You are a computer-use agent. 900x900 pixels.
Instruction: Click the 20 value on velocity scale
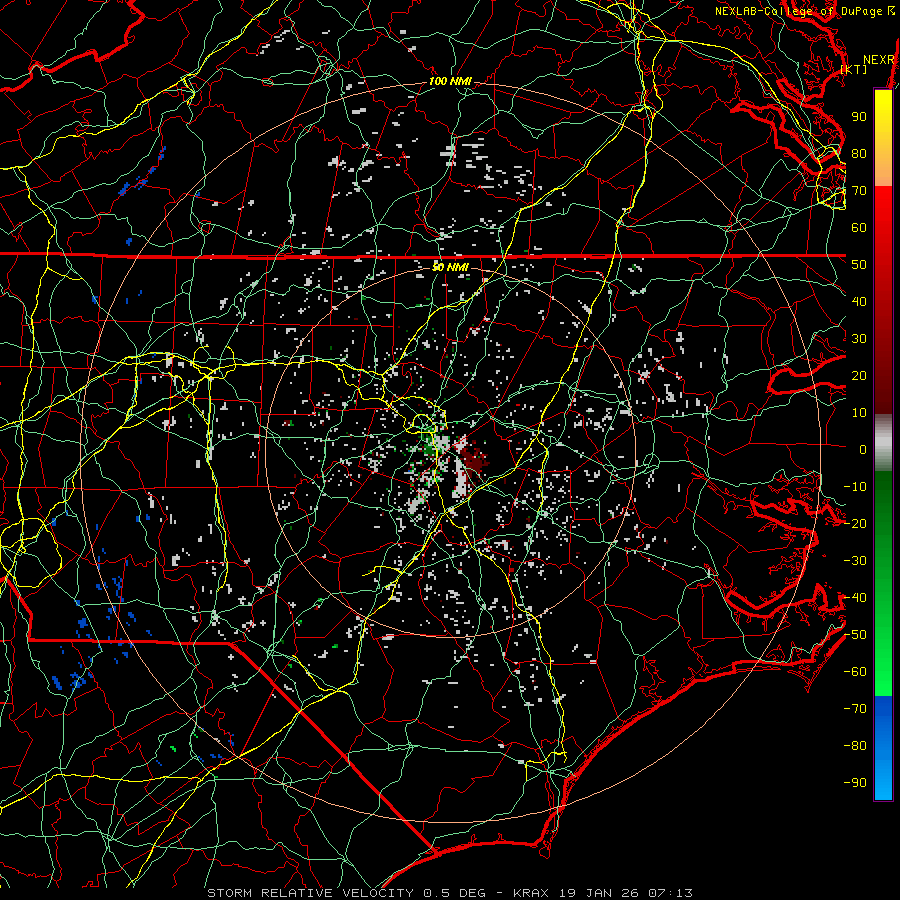pyautogui.click(x=859, y=376)
